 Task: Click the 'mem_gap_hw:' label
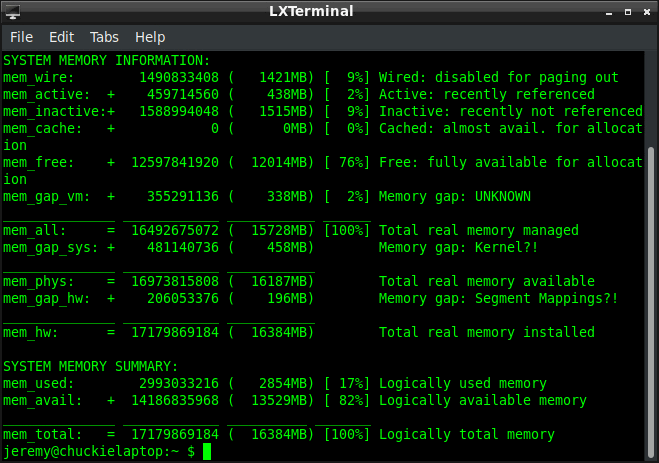pos(47,299)
